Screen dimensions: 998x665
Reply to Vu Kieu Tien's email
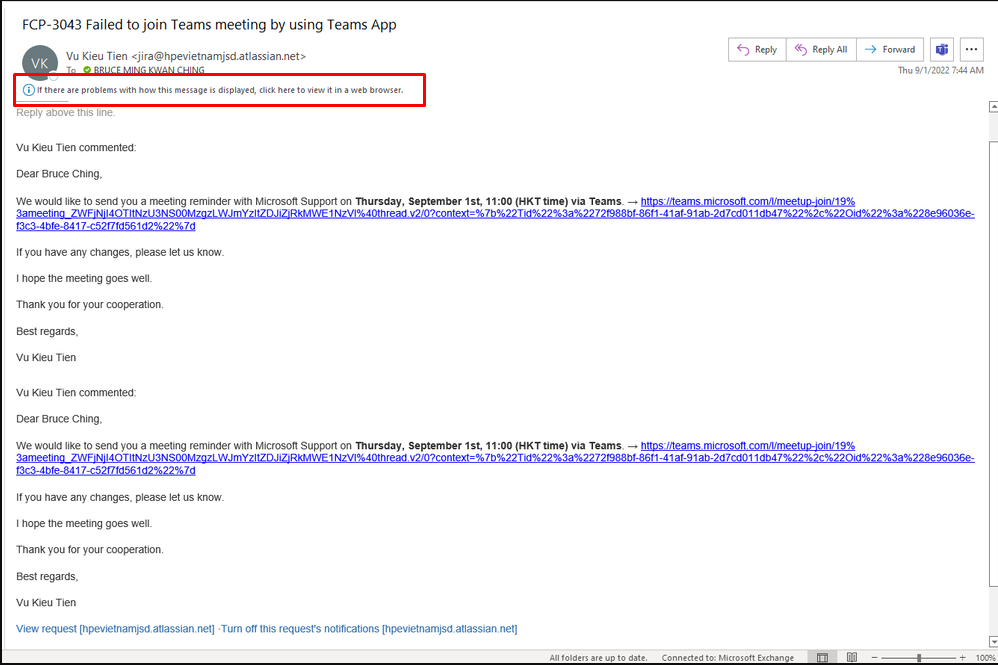pos(757,50)
